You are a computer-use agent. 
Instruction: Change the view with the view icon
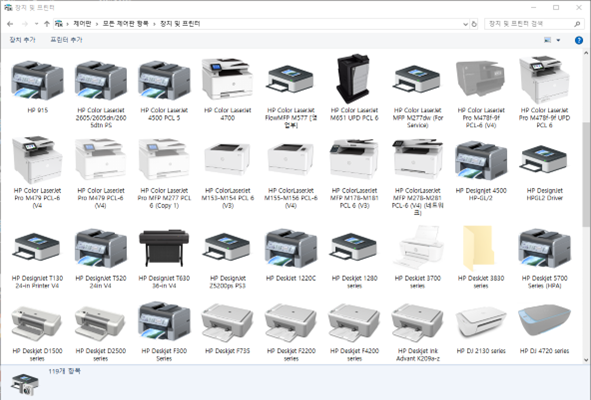point(548,40)
